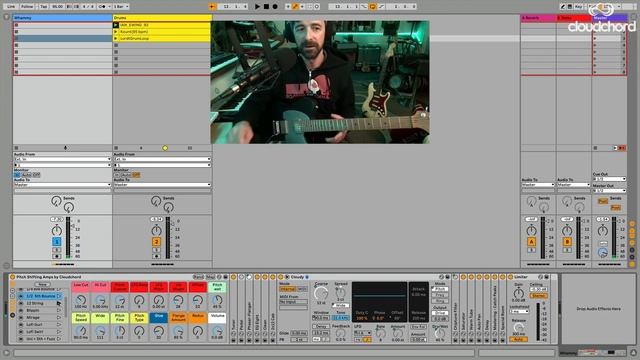Open the Whammy Audio To dropdown
The height and width of the screenshot is (360, 640).
coord(62,185)
